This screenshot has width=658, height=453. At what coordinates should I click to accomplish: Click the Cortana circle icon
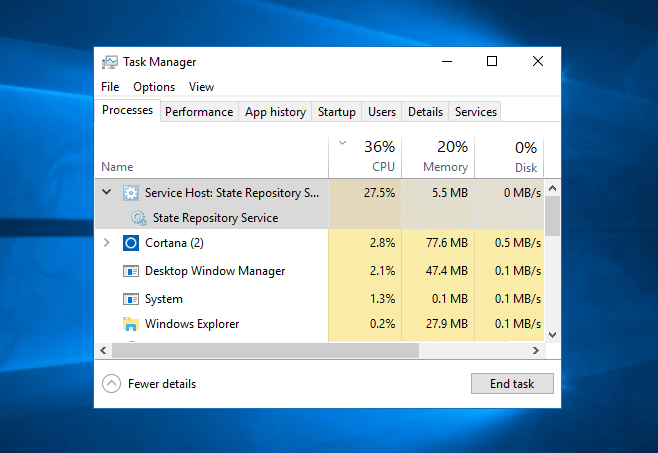(131, 243)
